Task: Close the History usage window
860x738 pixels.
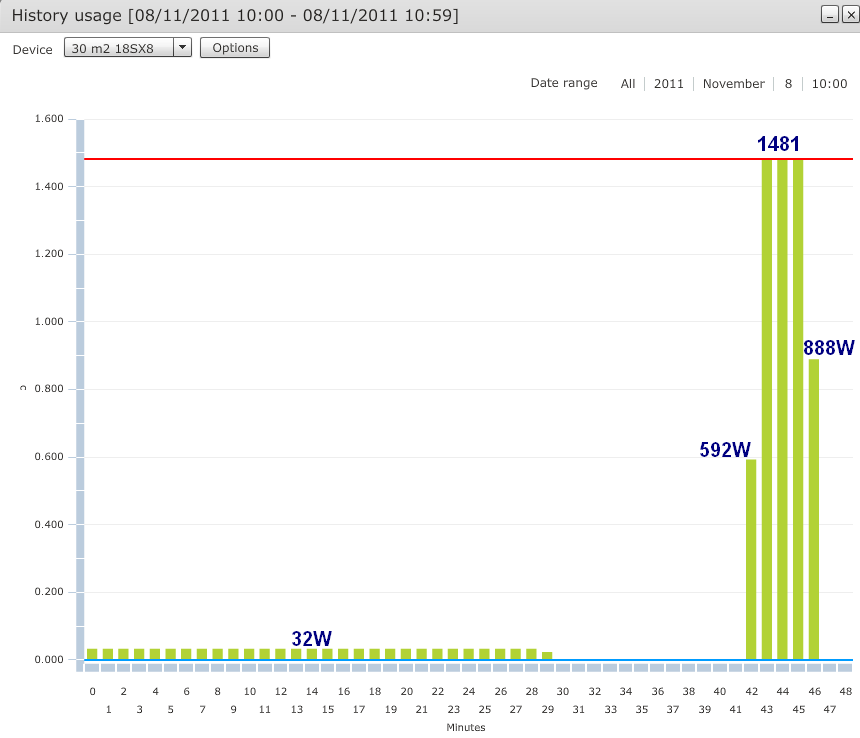Action: click(x=846, y=14)
